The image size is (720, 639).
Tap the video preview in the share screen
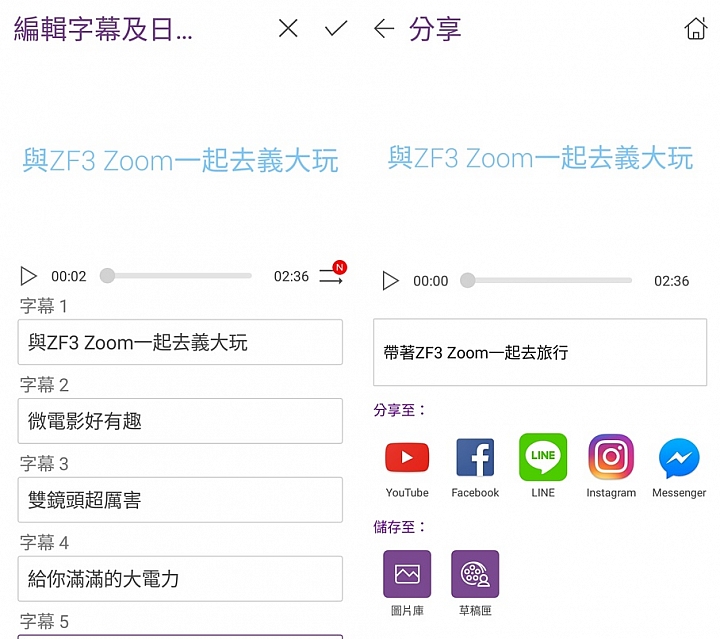coord(540,157)
